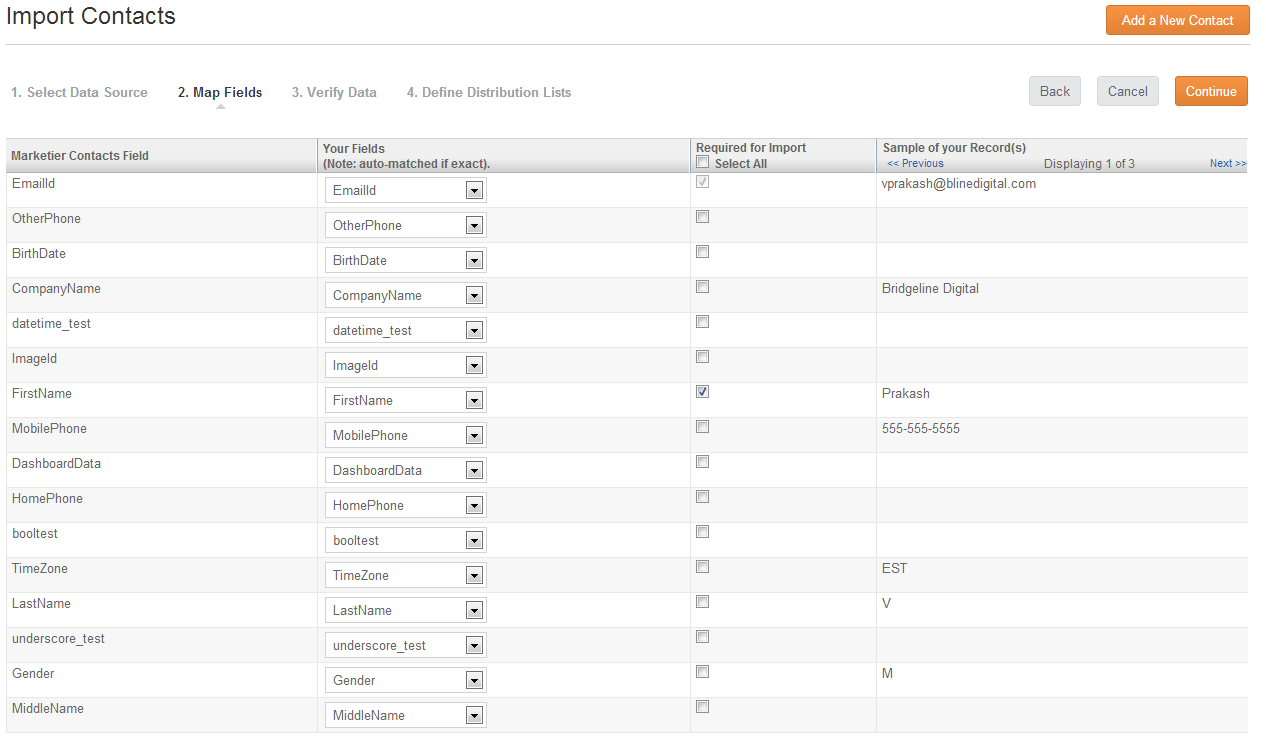Expand the booltest mapping dropdown
1266x750 pixels.
[406, 540]
